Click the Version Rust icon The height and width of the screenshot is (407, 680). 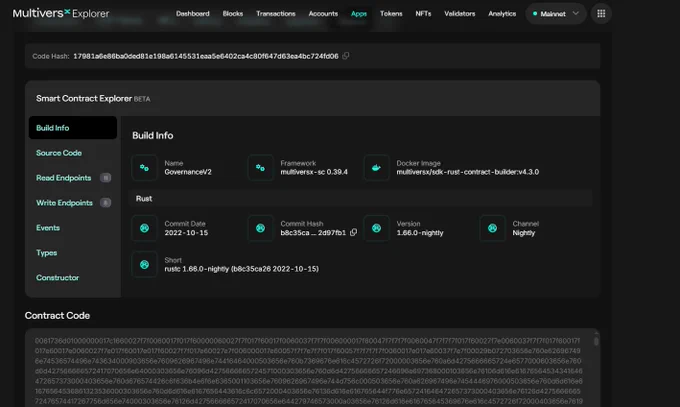point(376,228)
